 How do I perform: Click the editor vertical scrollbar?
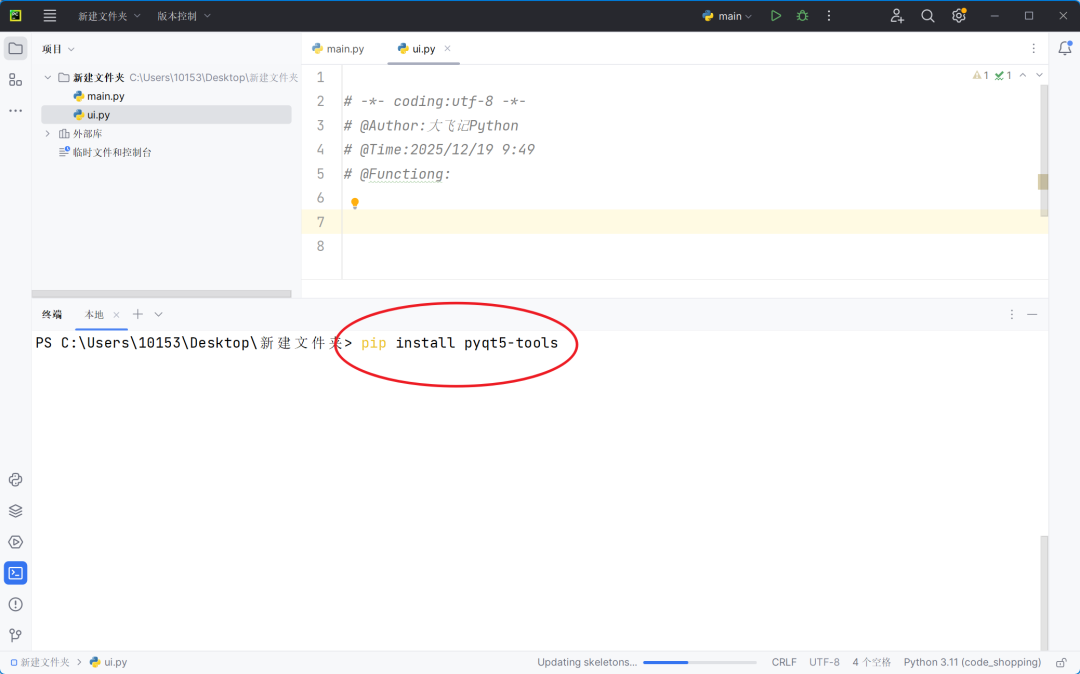click(x=1044, y=151)
